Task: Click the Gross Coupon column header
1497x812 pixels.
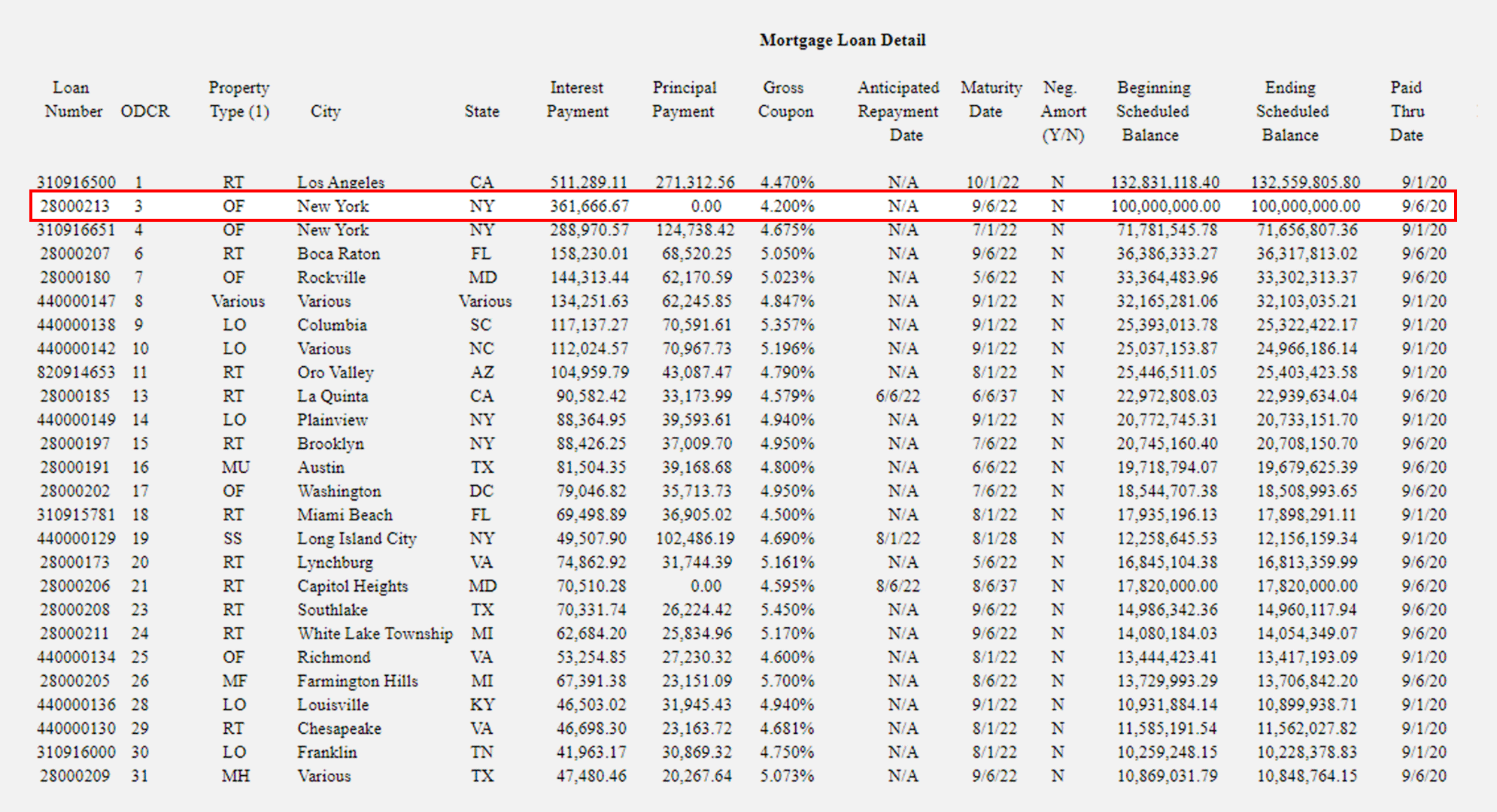Action: pos(785,99)
